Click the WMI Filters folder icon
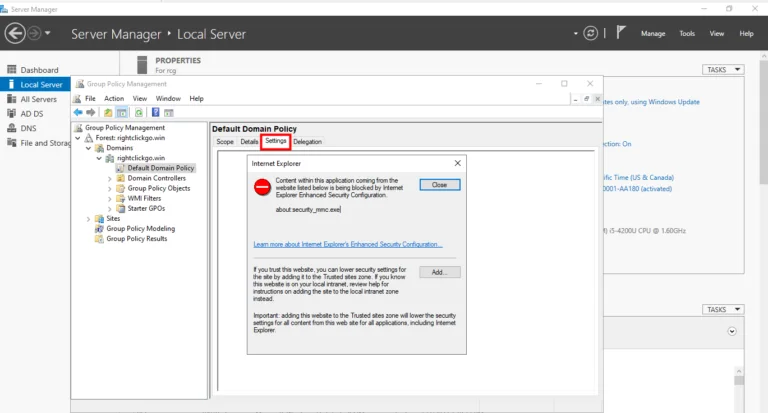 (120, 198)
